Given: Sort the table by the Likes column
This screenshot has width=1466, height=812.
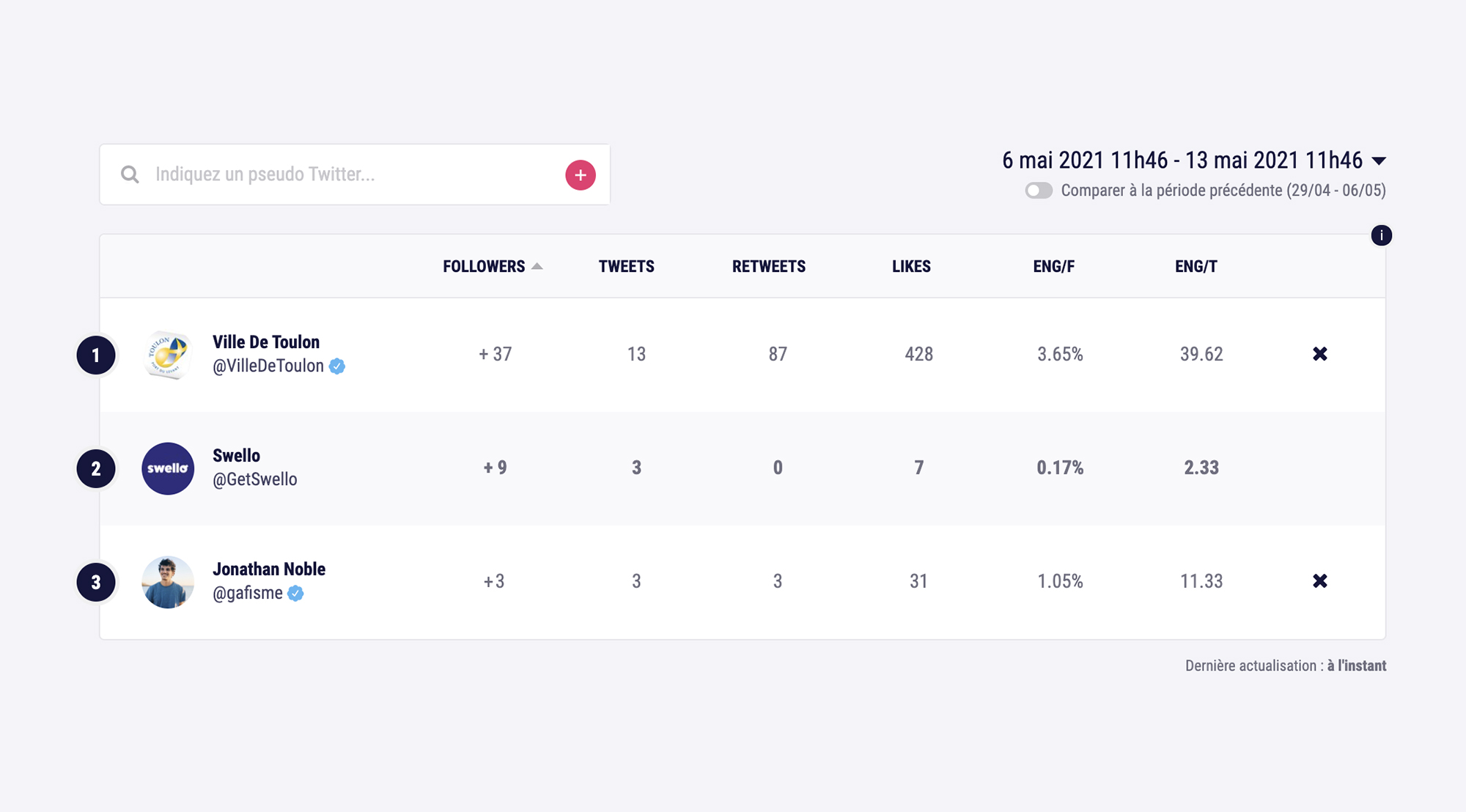Looking at the screenshot, I should (x=911, y=267).
